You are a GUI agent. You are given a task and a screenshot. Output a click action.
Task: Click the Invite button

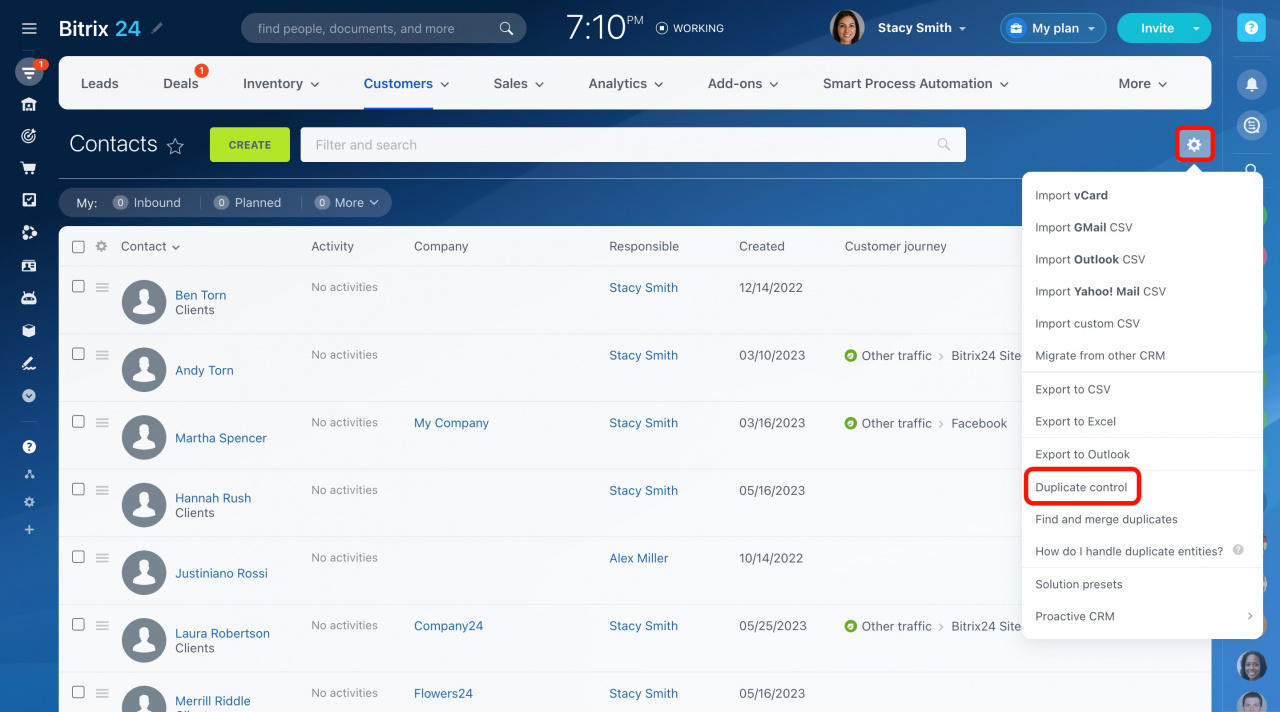click(x=1157, y=28)
